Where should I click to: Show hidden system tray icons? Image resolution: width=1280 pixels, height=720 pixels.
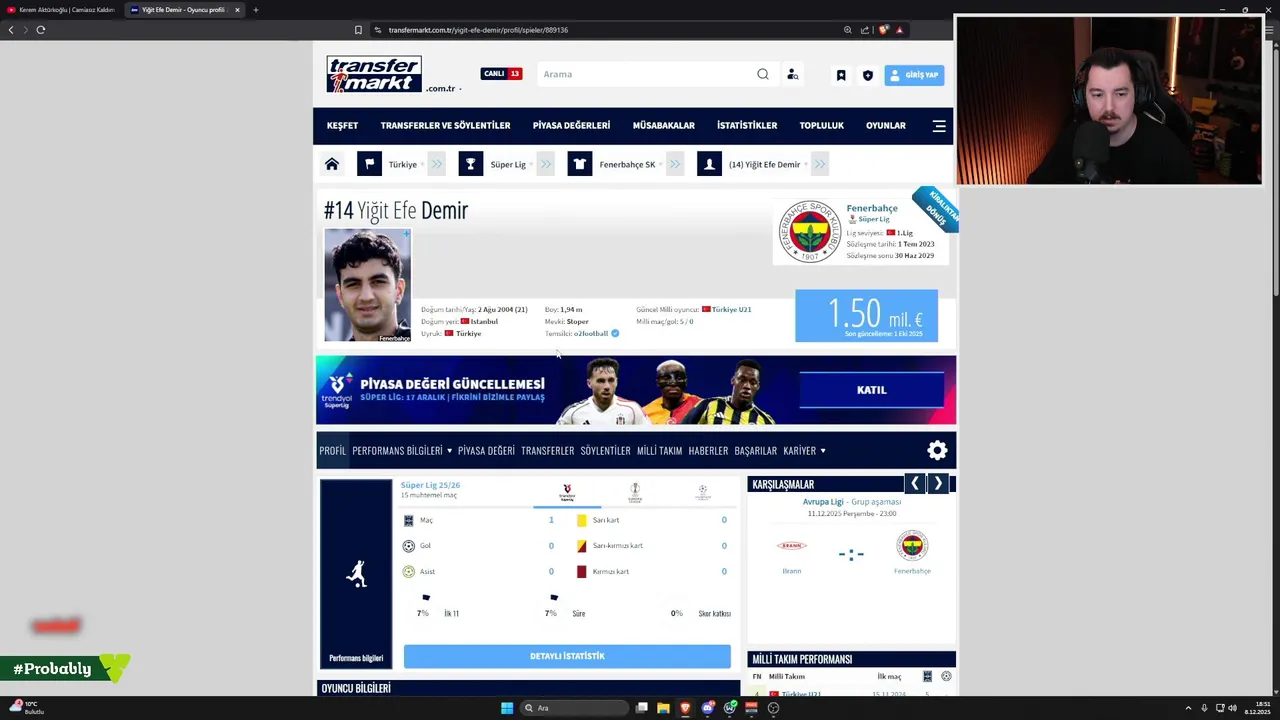(x=1189, y=708)
